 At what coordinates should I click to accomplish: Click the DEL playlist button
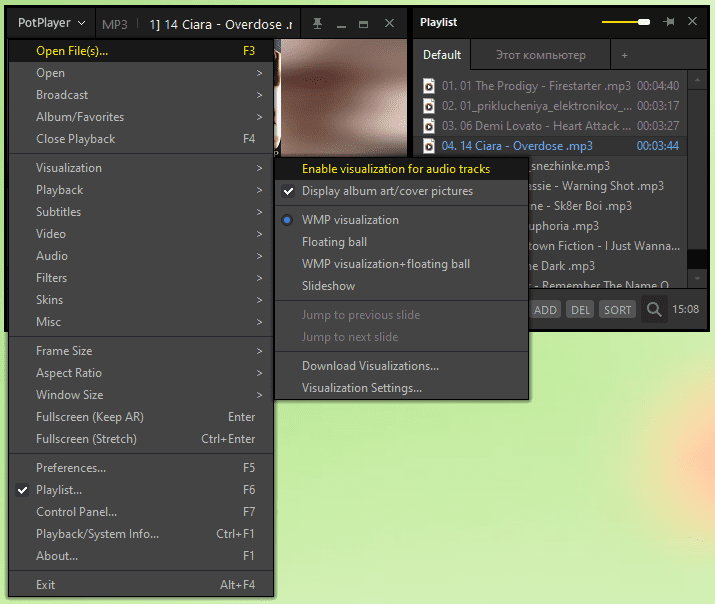580,310
